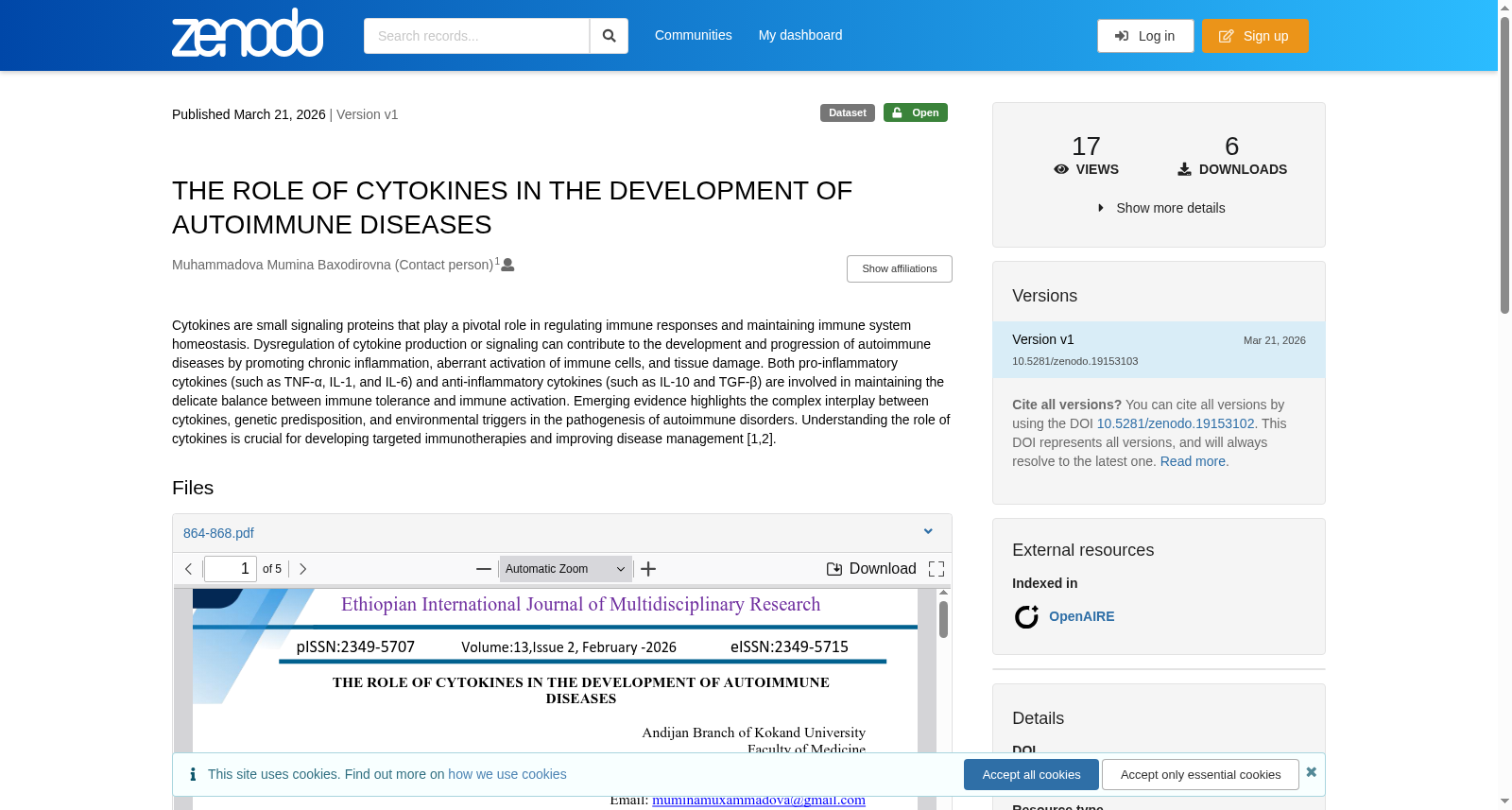Click the Details heading

click(1038, 718)
